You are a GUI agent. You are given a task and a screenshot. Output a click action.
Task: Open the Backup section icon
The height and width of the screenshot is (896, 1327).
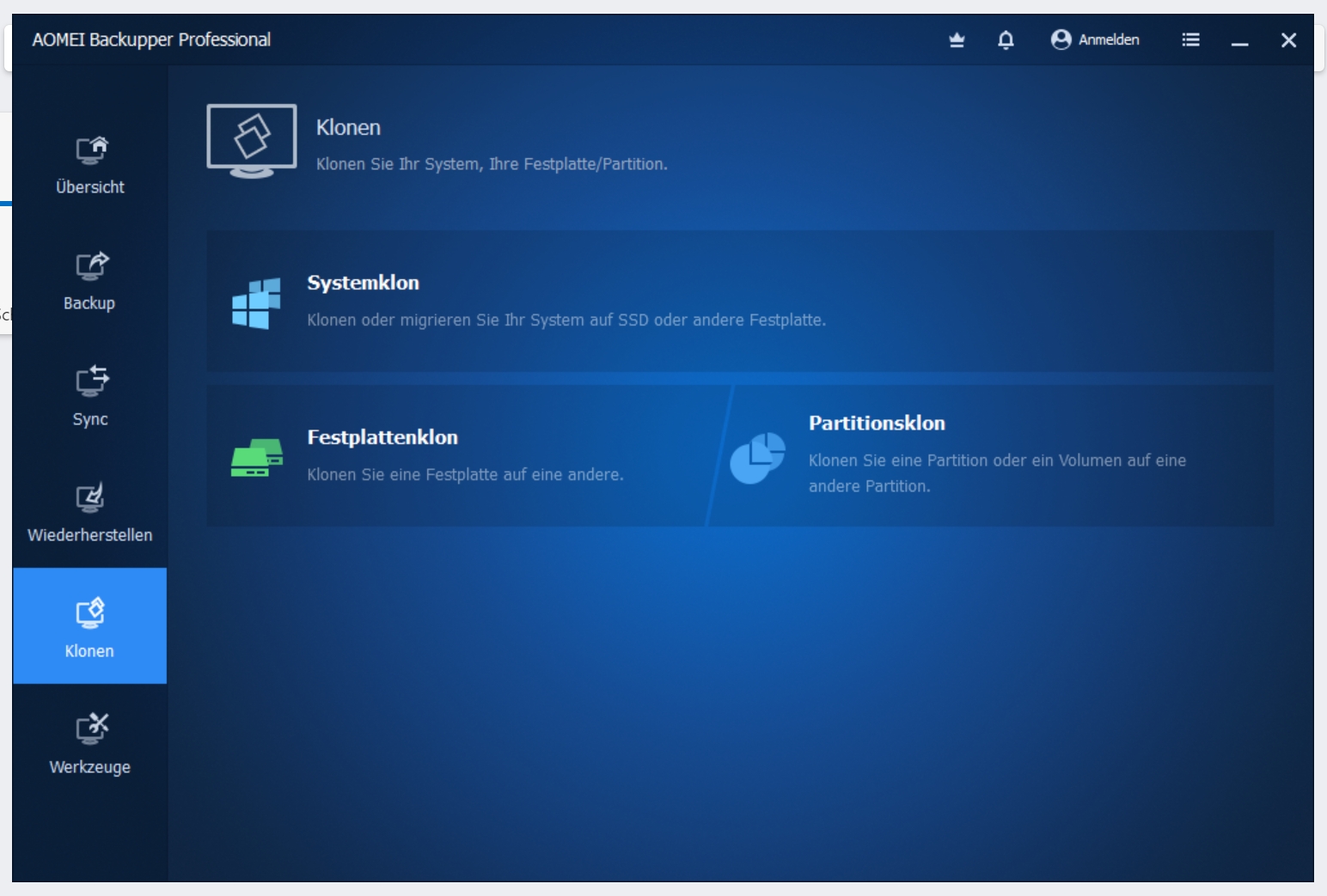[91, 266]
